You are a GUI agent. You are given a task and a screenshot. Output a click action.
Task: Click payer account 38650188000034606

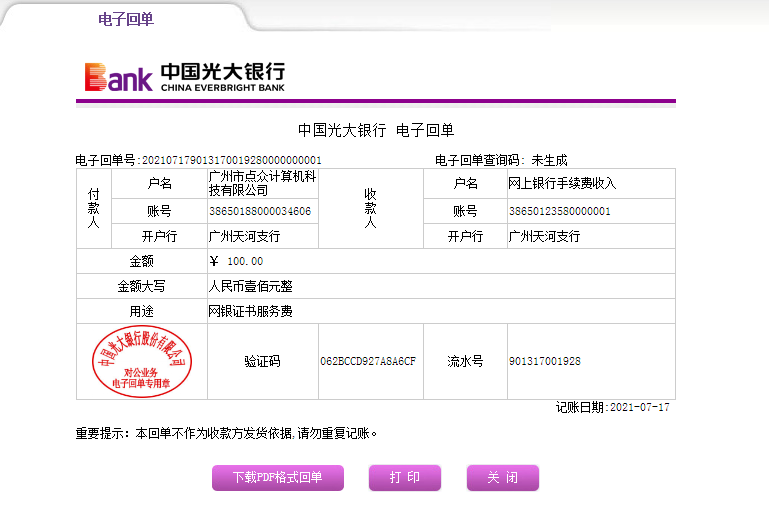click(x=260, y=211)
